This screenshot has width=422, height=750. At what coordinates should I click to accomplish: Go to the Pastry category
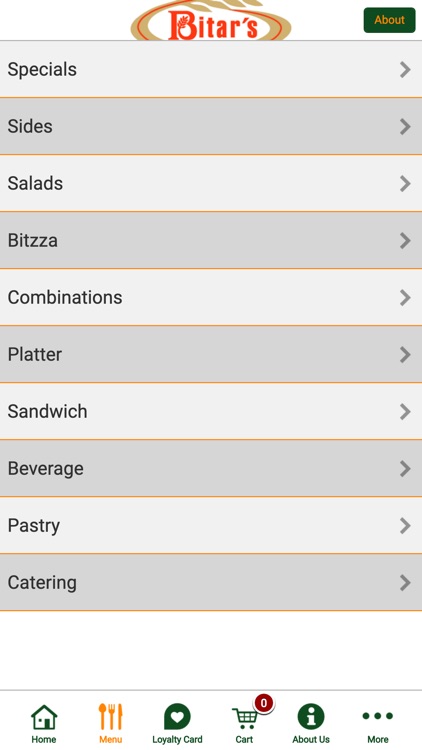[211, 525]
